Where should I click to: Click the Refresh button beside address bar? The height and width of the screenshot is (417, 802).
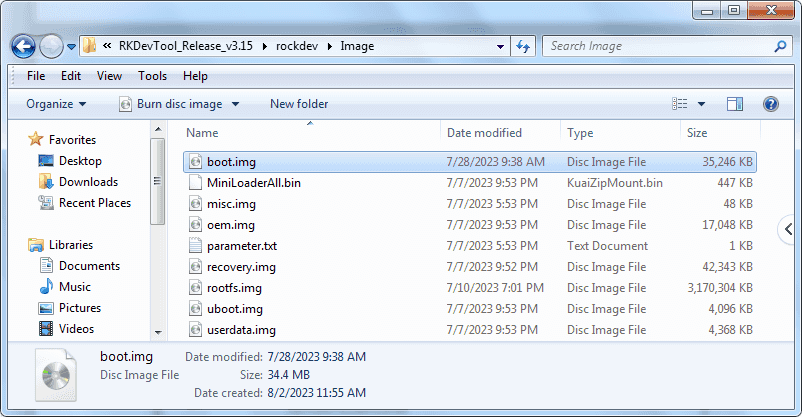523,46
